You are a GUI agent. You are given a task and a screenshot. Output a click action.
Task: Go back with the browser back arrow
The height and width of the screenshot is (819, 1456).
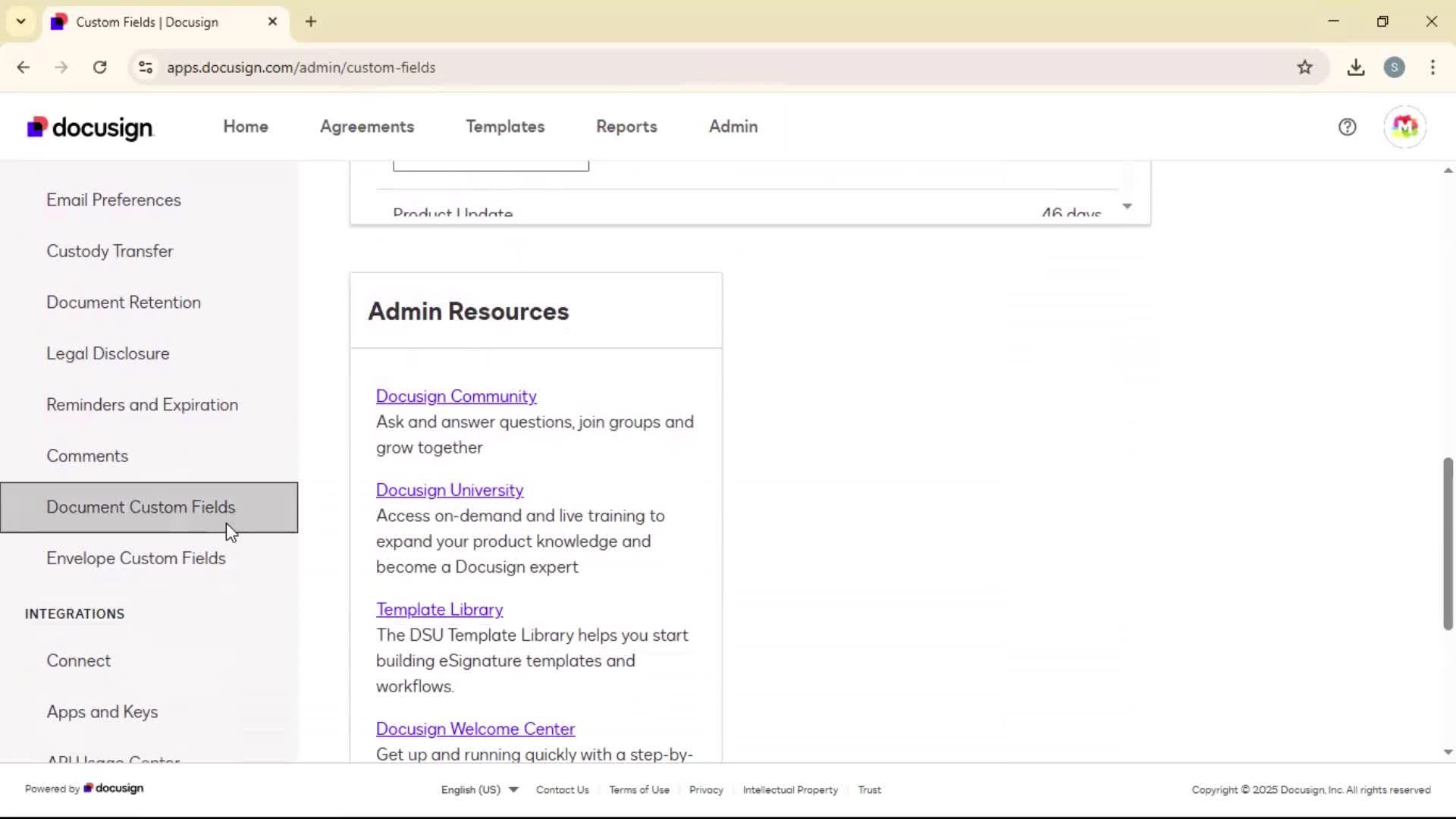click(x=24, y=67)
